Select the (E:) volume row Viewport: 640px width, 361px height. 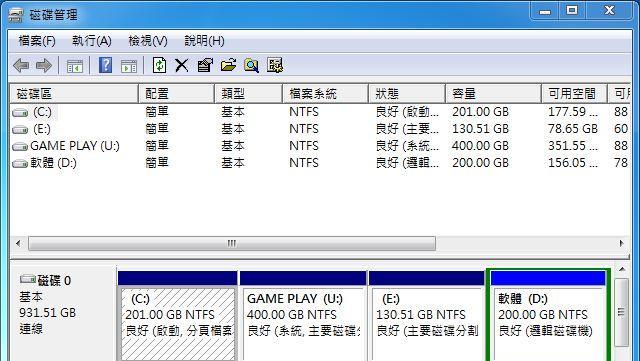(320, 129)
